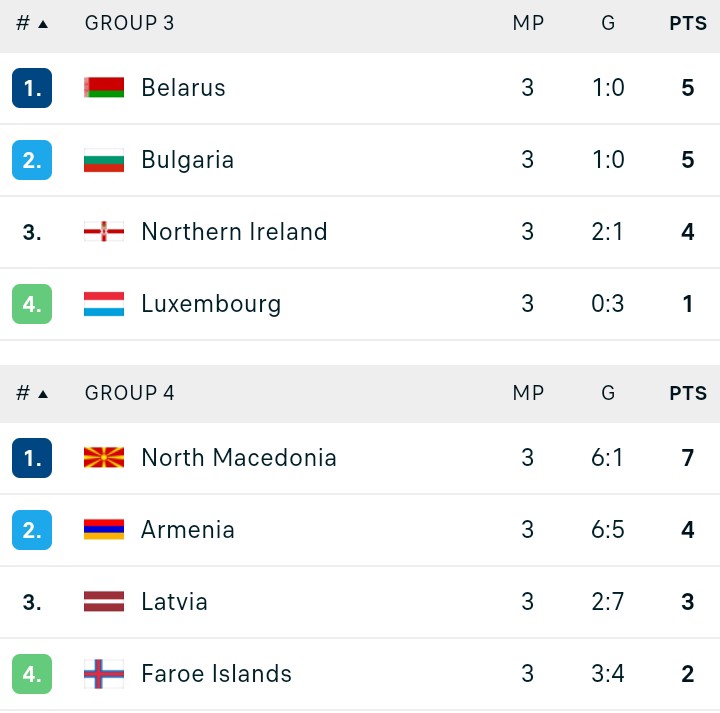The height and width of the screenshot is (713, 720).
Task: Click the Luxembourg flag icon
Action: pos(104,304)
